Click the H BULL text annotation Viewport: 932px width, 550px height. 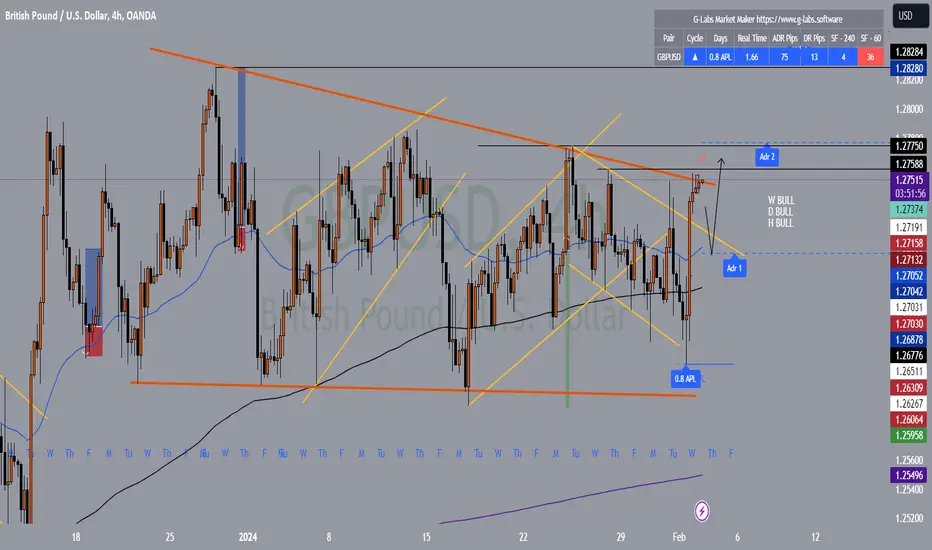point(780,223)
